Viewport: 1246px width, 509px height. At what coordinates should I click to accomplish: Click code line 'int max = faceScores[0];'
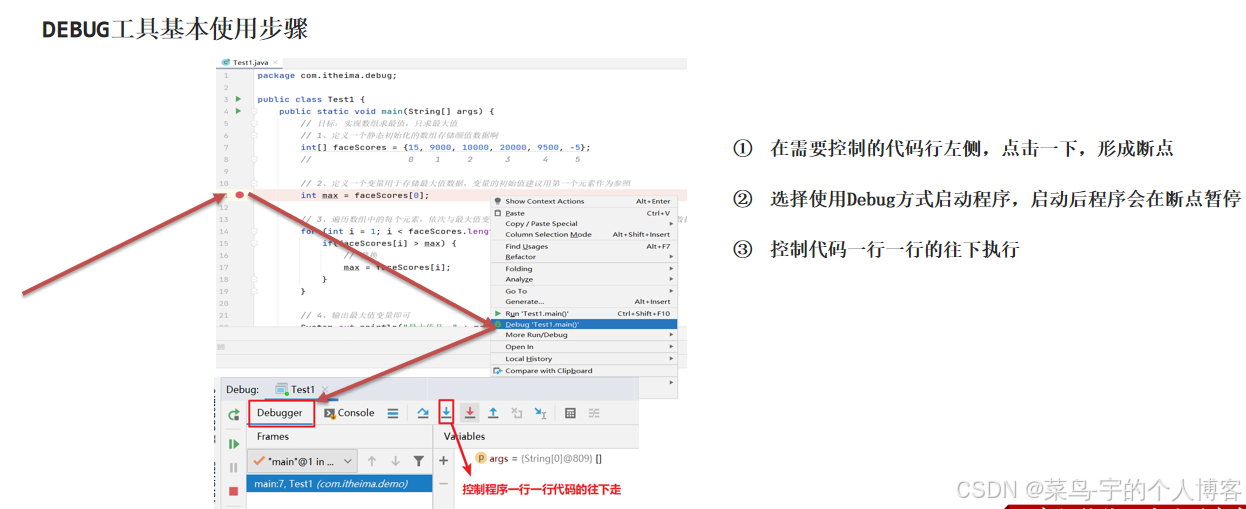[x=365, y=195]
